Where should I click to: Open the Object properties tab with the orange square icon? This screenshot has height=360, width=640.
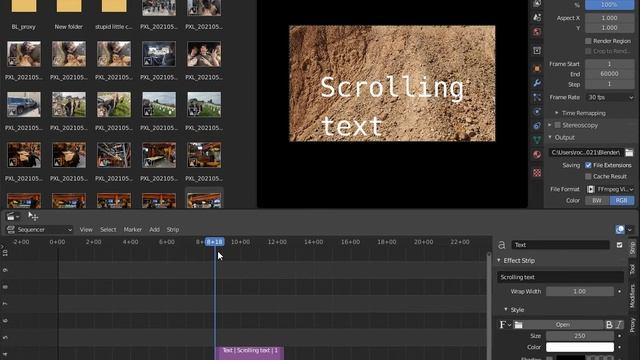click(537, 68)
